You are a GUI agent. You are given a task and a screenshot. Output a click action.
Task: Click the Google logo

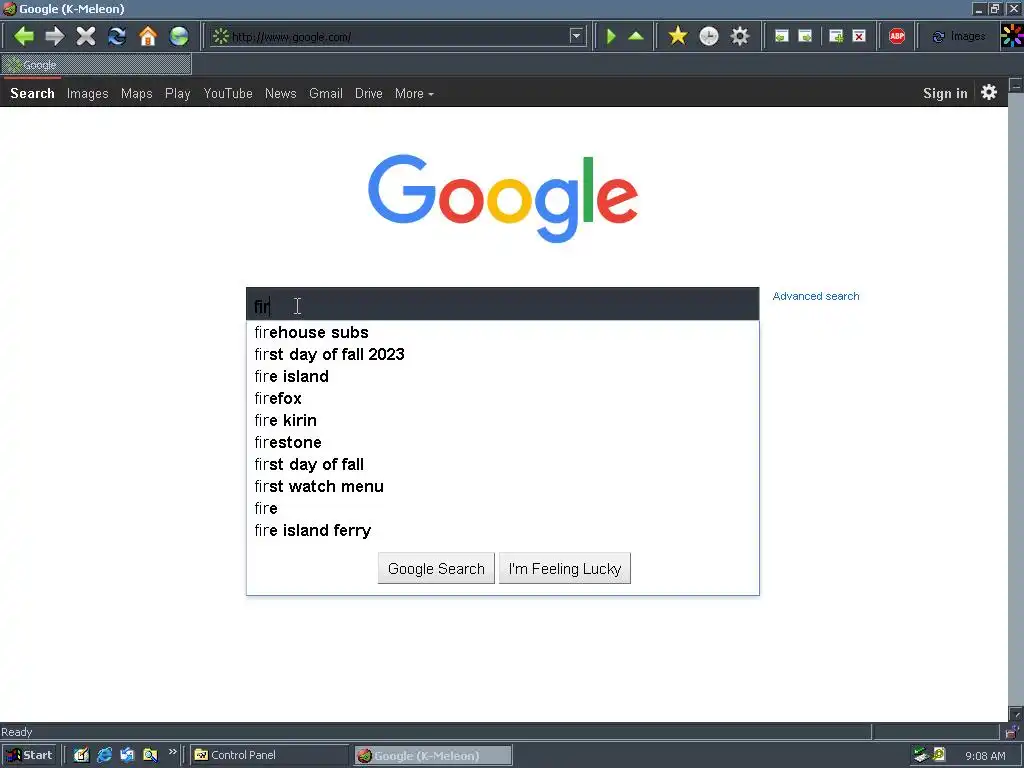click(503, 198)
